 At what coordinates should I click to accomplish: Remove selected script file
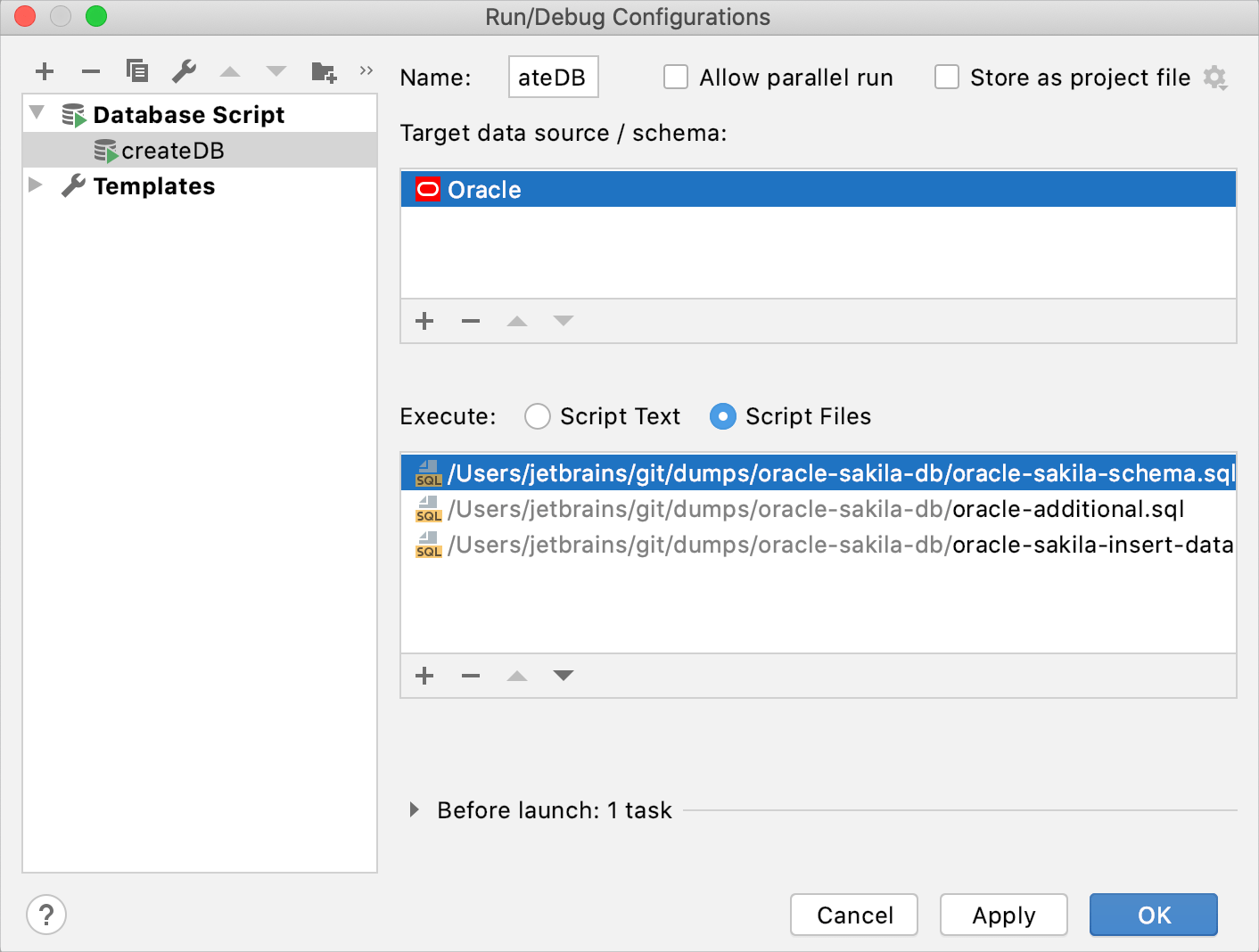click(x=471, y=676)
